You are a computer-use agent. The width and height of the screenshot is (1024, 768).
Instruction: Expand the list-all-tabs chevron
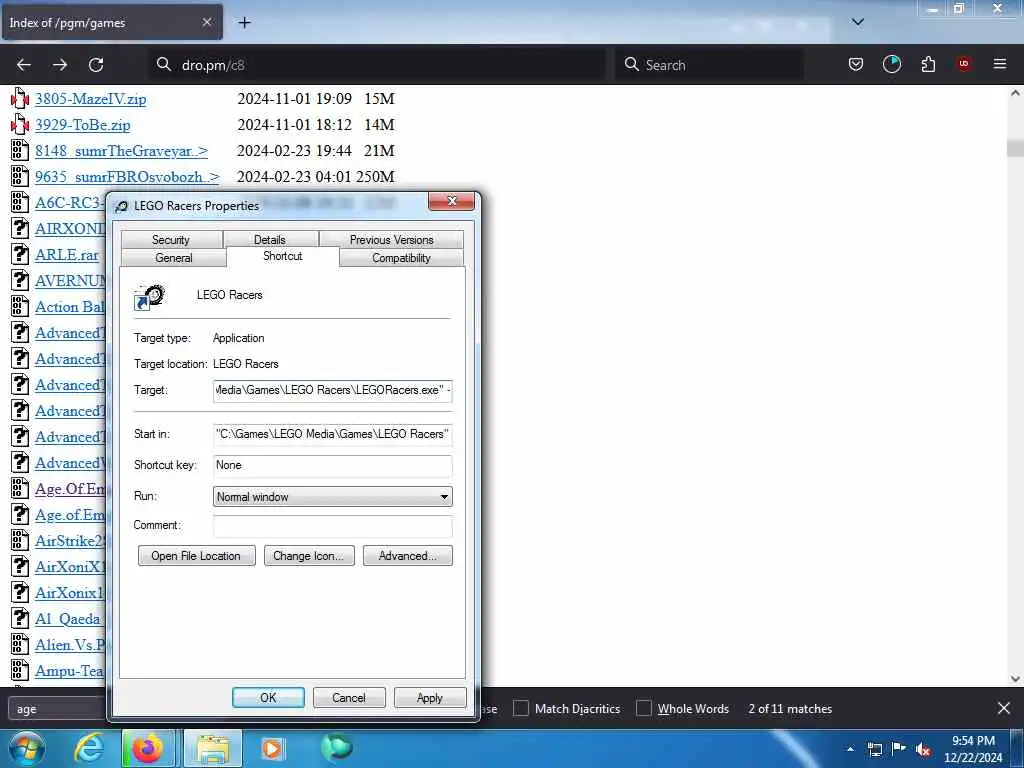pos(857,22)
